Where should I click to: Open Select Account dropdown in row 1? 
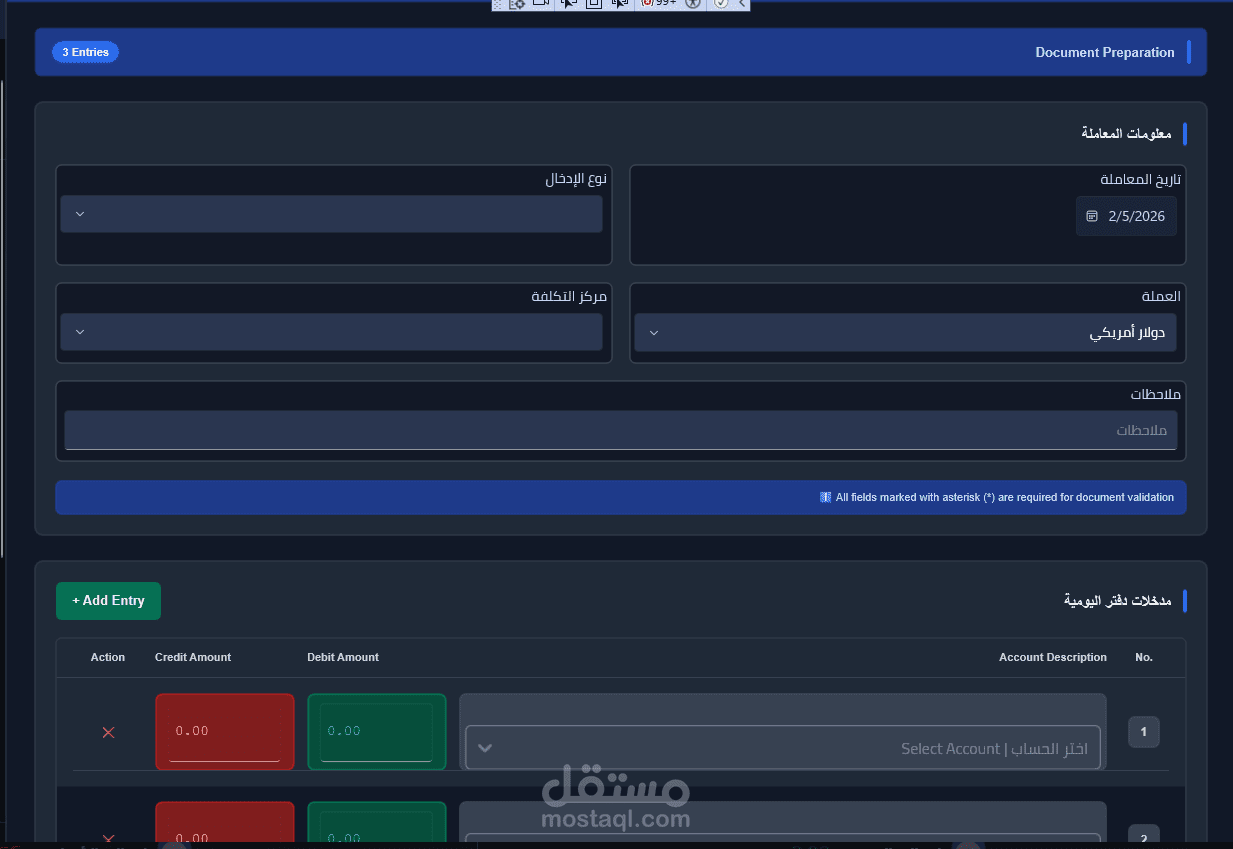783,748
